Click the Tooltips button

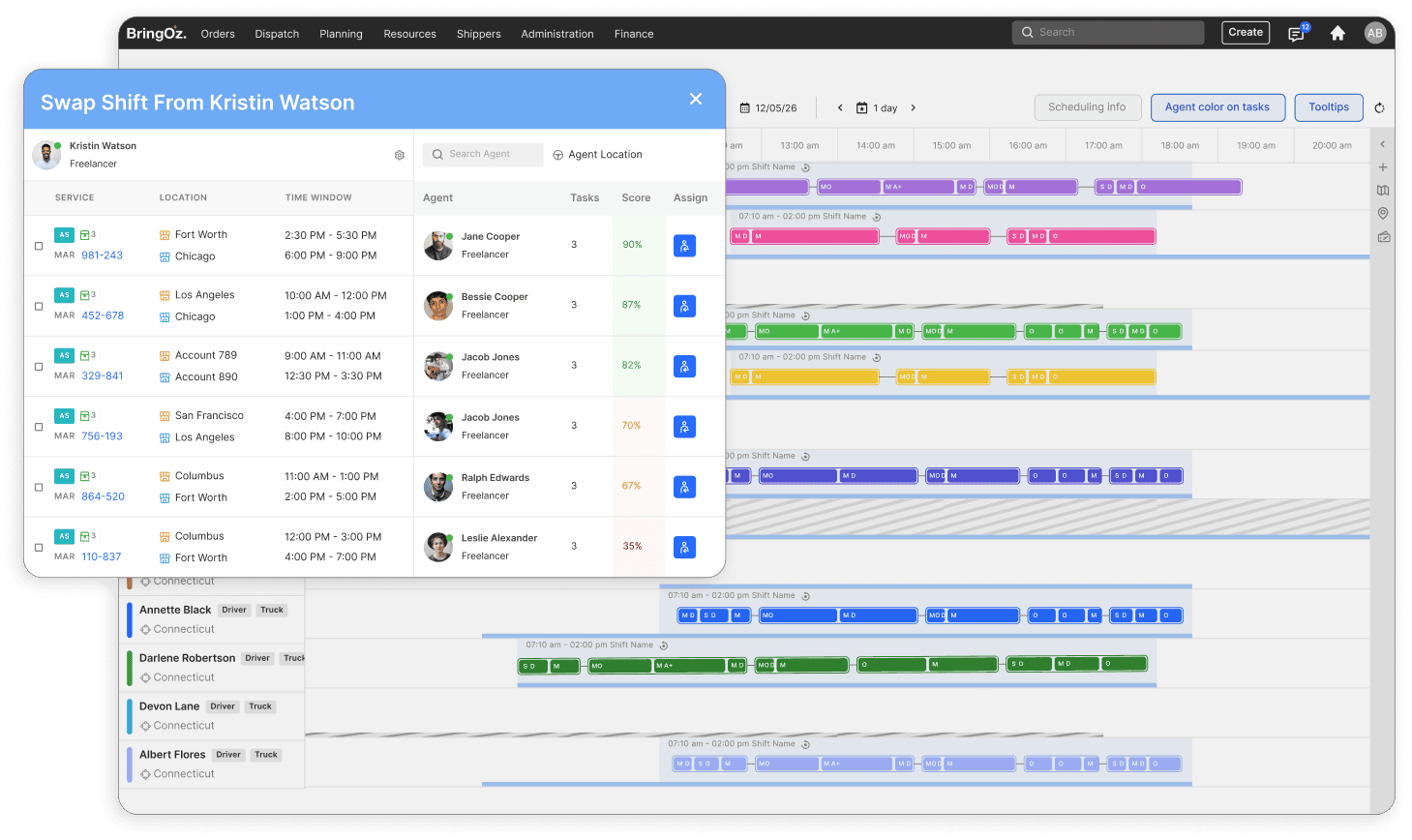pyautogui.click(x=1329, y=107)
